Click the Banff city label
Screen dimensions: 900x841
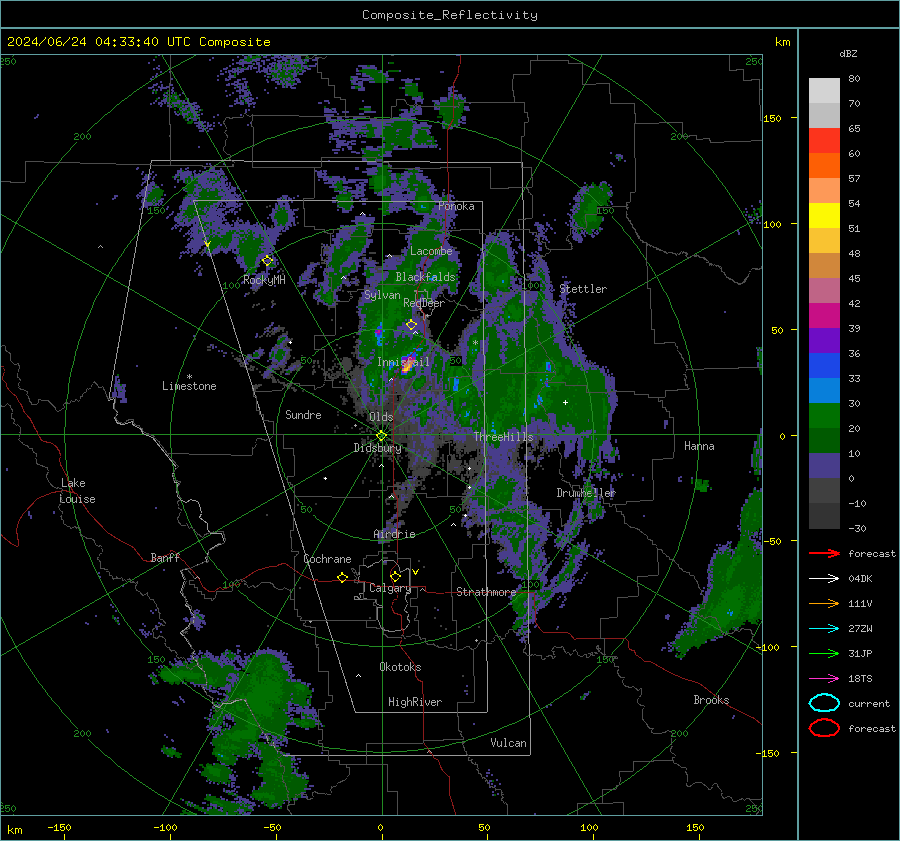coord(165,557)
